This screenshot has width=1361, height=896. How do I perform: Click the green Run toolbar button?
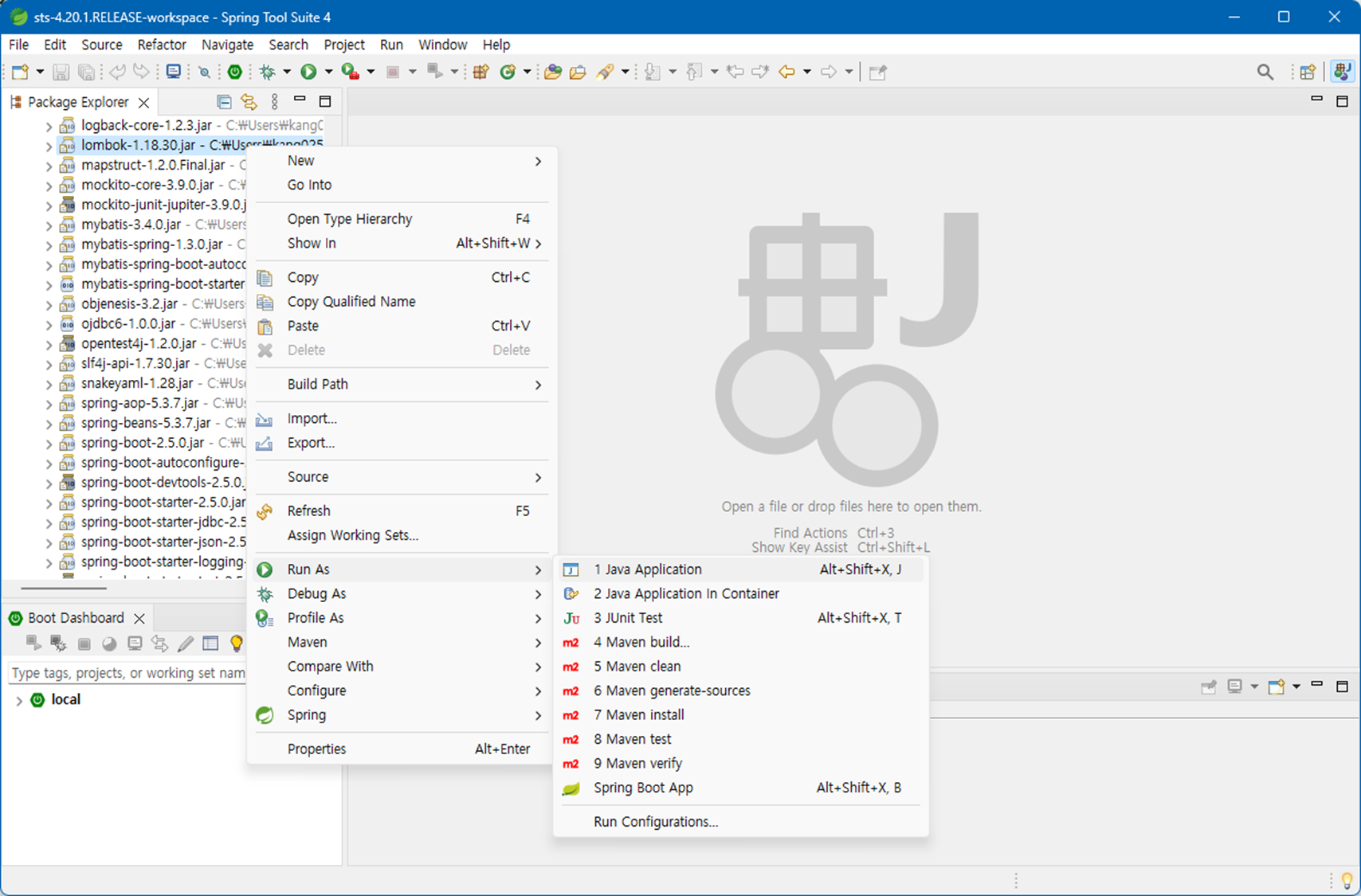click(x=308, y=72)
